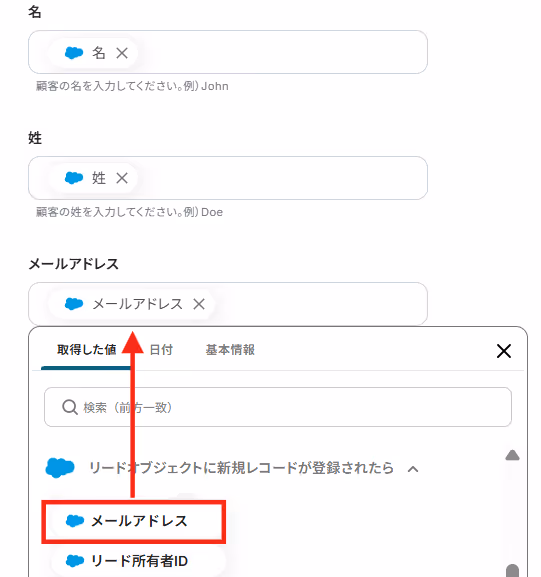Close the value picker panel
The height and width of the screenshot is (577, 541).
504,351
